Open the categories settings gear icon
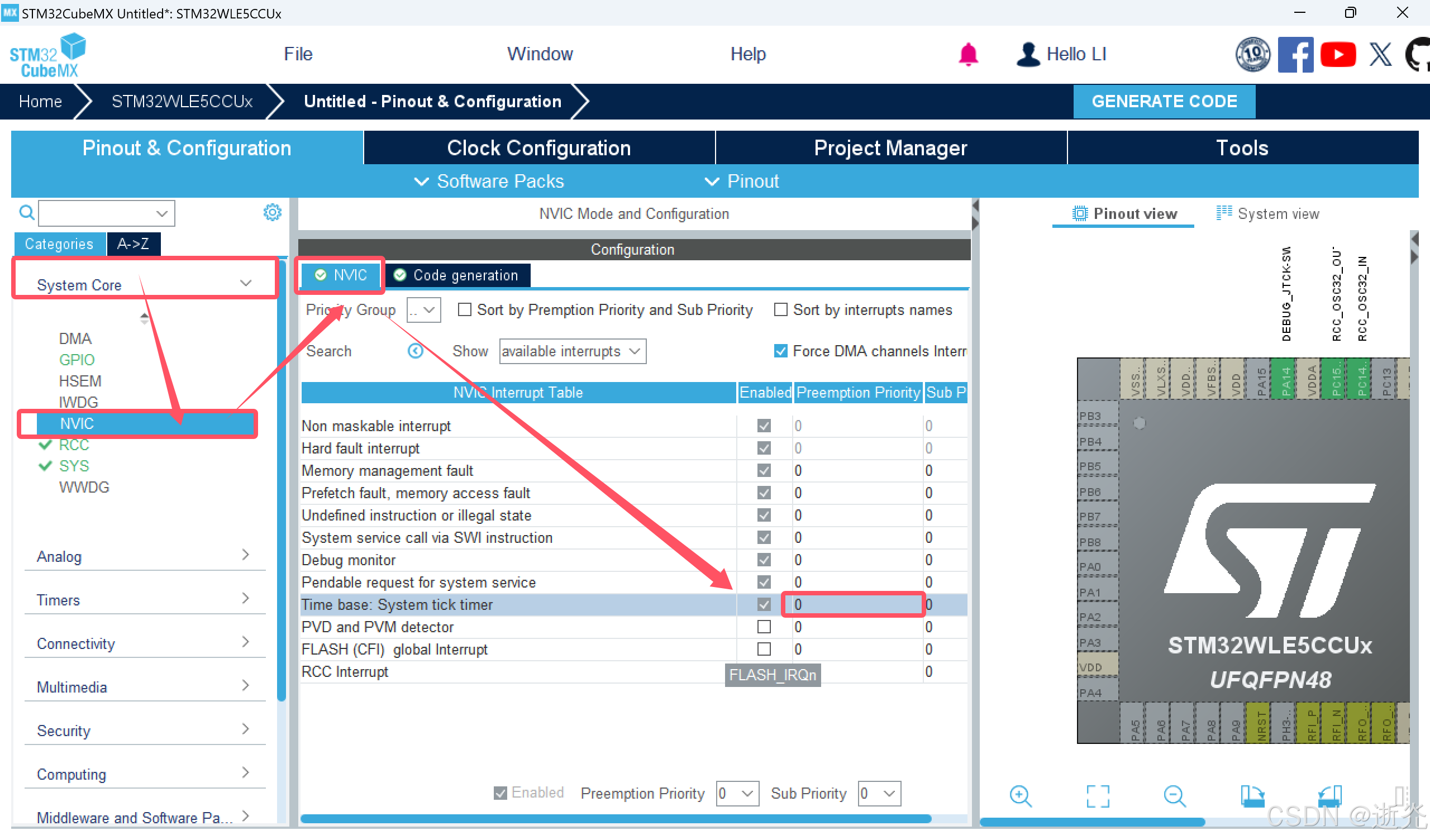The width and height of the screenshot is (1430, 840). tap(273, 212)
